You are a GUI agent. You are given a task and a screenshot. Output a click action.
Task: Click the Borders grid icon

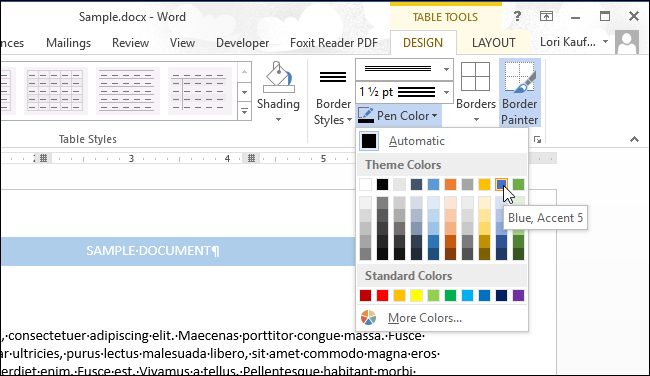[475, 77]
